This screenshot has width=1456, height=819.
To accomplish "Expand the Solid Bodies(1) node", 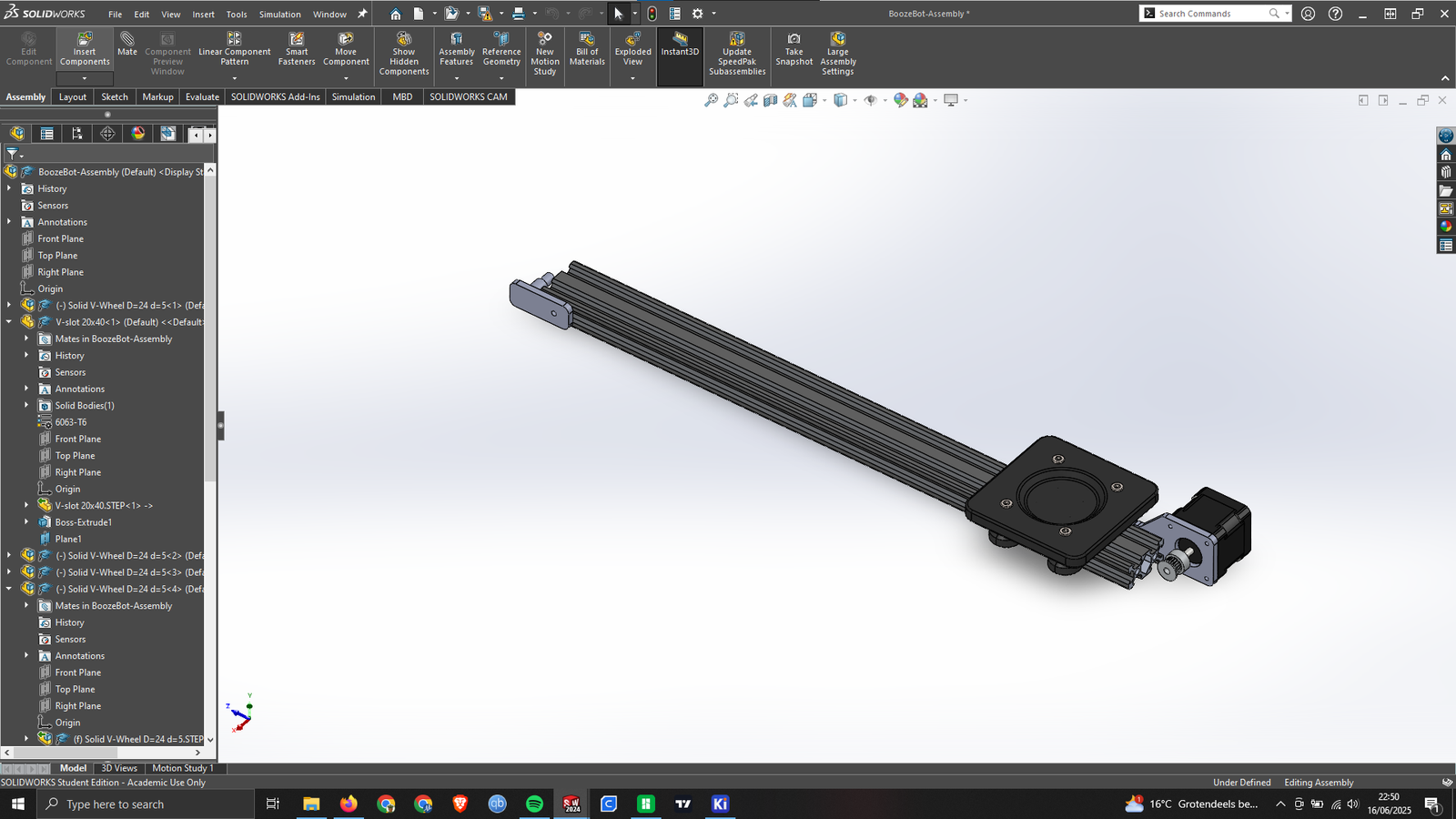I will 26,406.
